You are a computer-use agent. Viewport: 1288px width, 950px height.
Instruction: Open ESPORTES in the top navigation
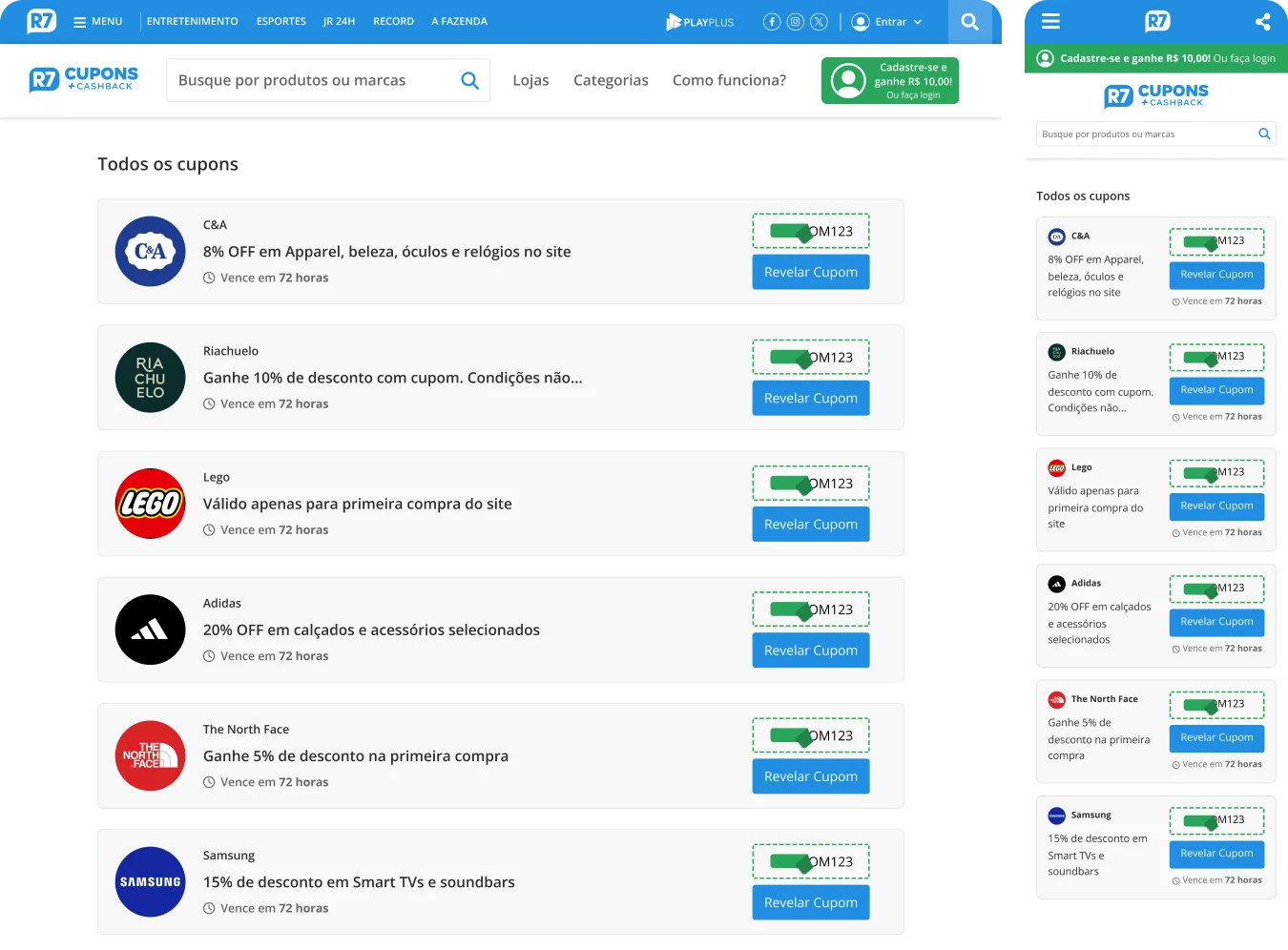point(281,21)
